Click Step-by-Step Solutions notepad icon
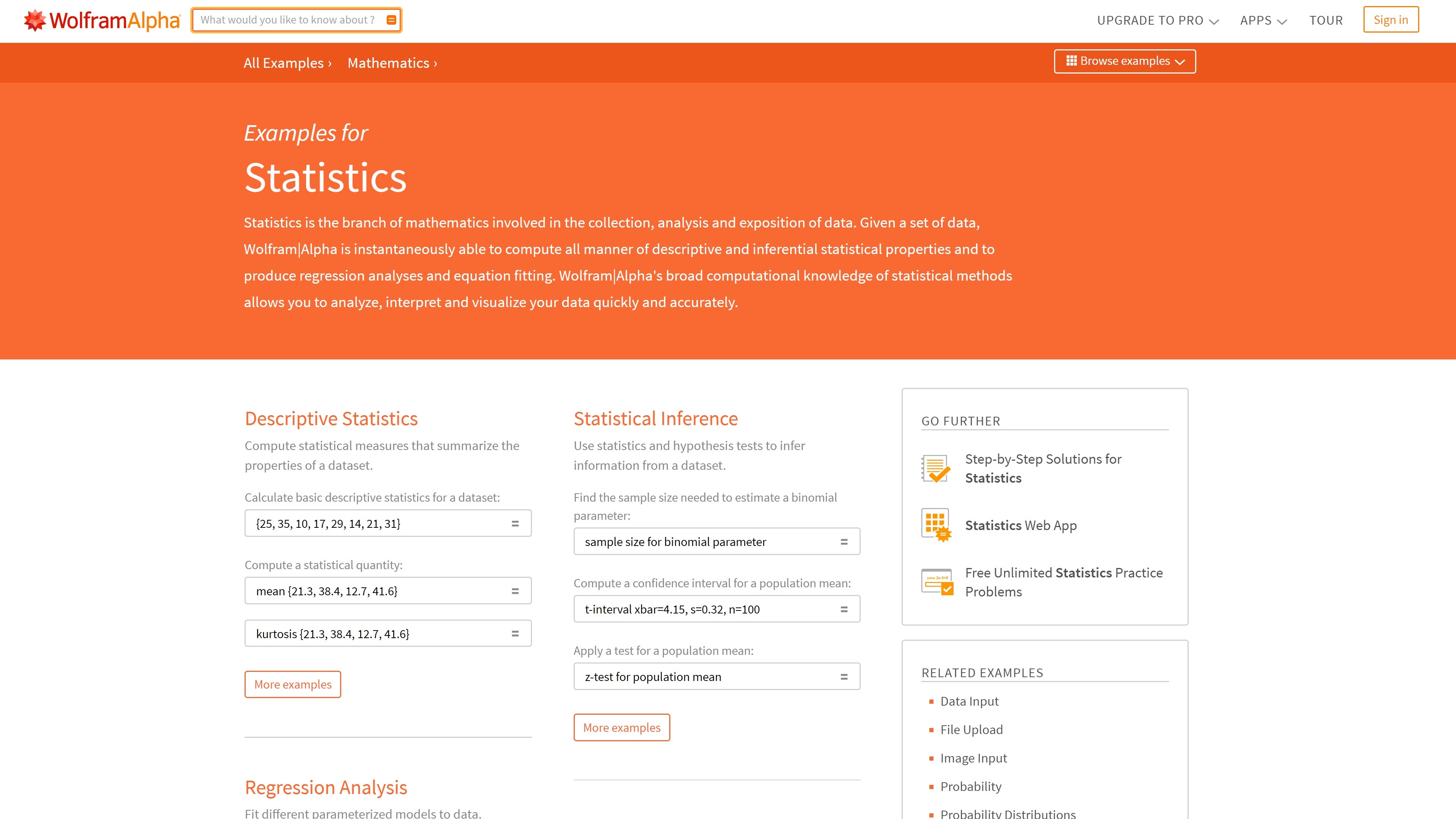 click(936, 469)
